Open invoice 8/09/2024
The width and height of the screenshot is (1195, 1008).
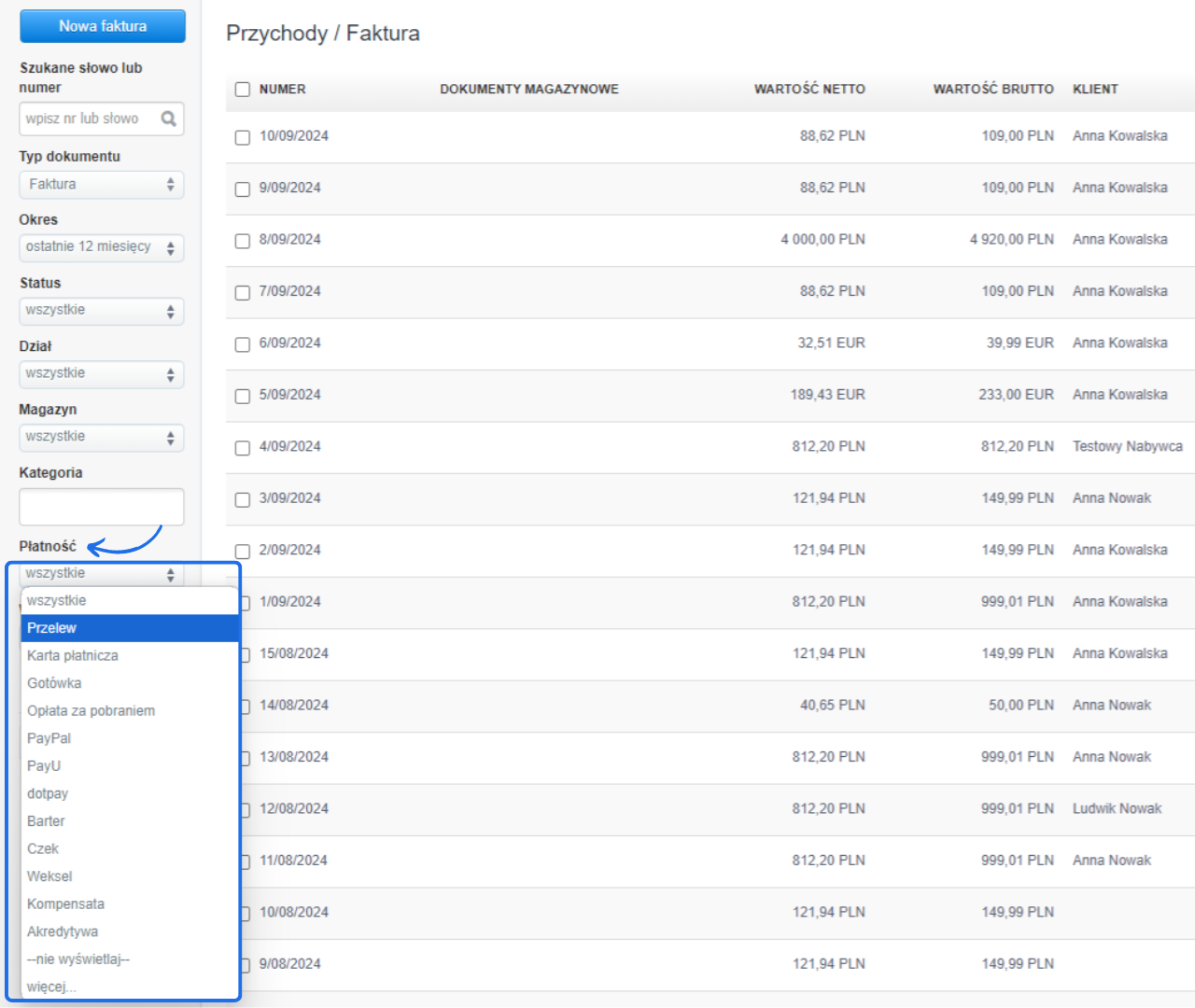[290, 240]
